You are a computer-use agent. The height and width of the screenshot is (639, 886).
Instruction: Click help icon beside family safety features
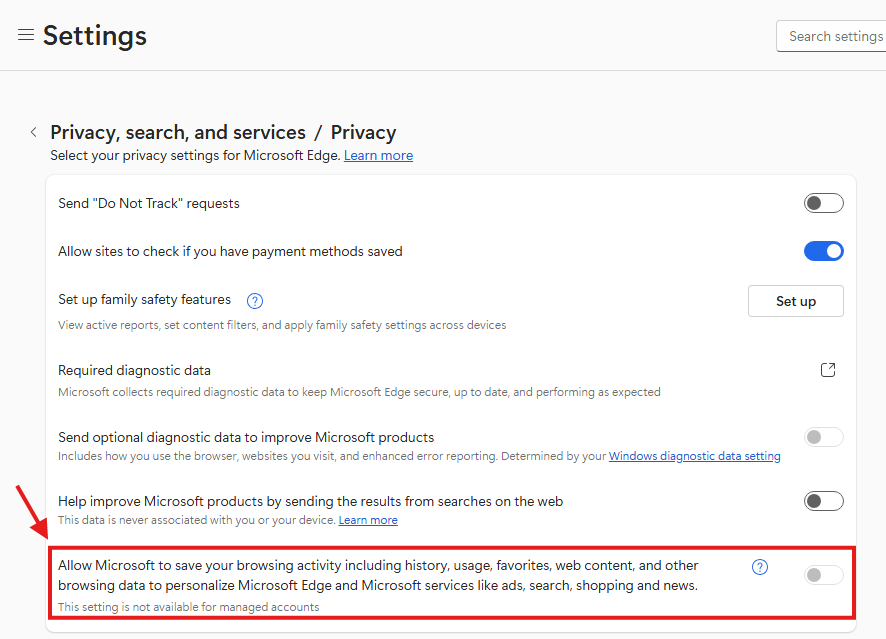tap(254, 300)
